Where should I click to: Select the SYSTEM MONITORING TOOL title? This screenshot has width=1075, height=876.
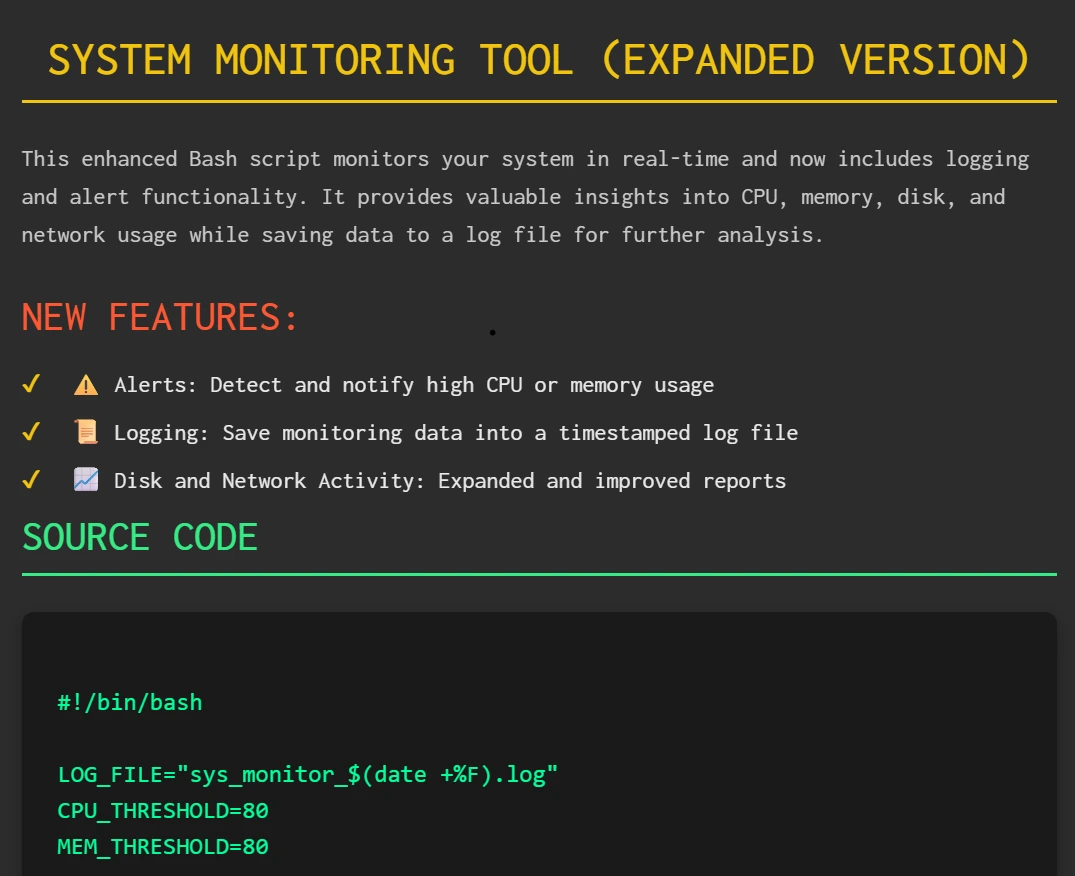pyautogui.click(x=537, y=59)
